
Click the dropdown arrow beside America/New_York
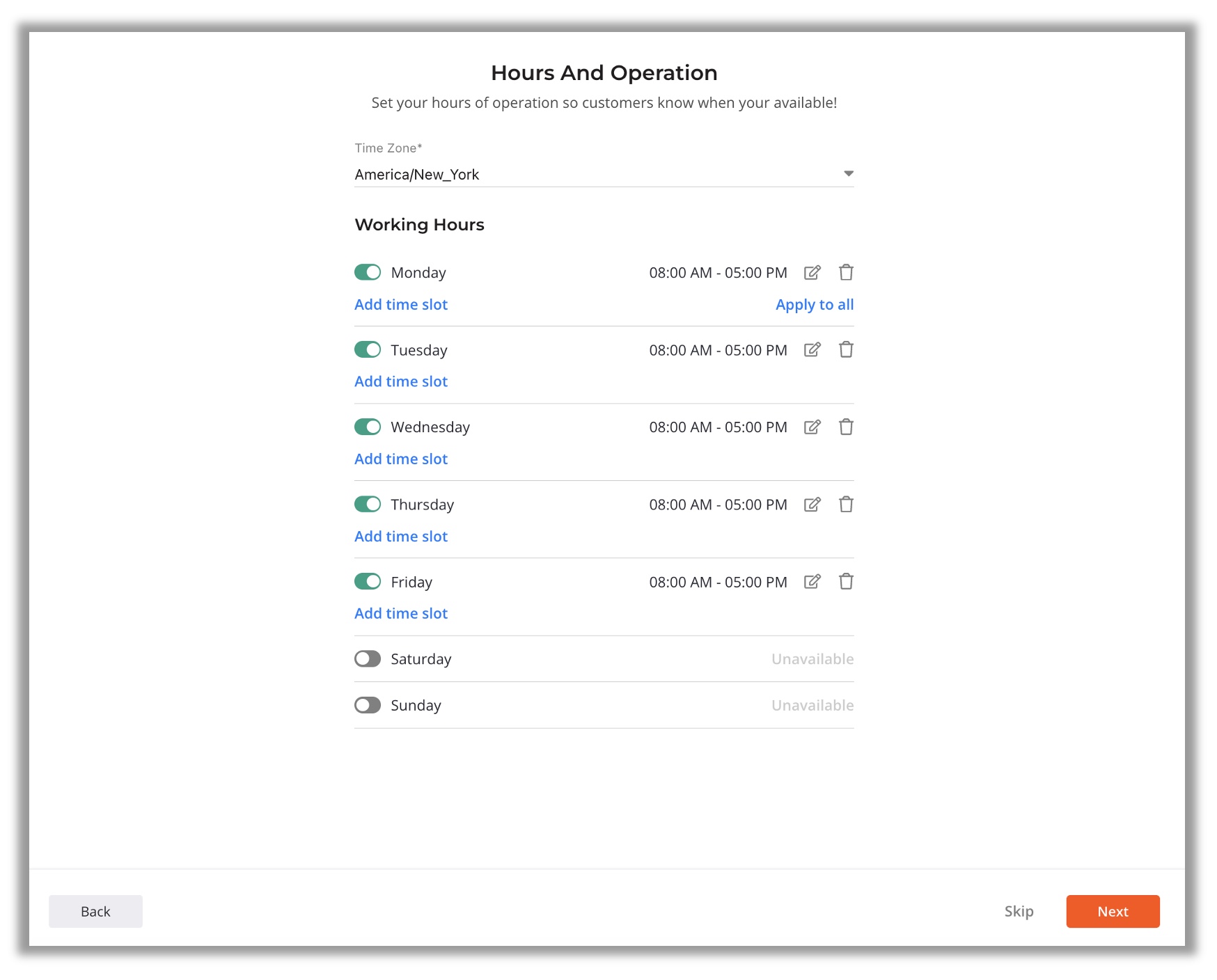[848, 174]
